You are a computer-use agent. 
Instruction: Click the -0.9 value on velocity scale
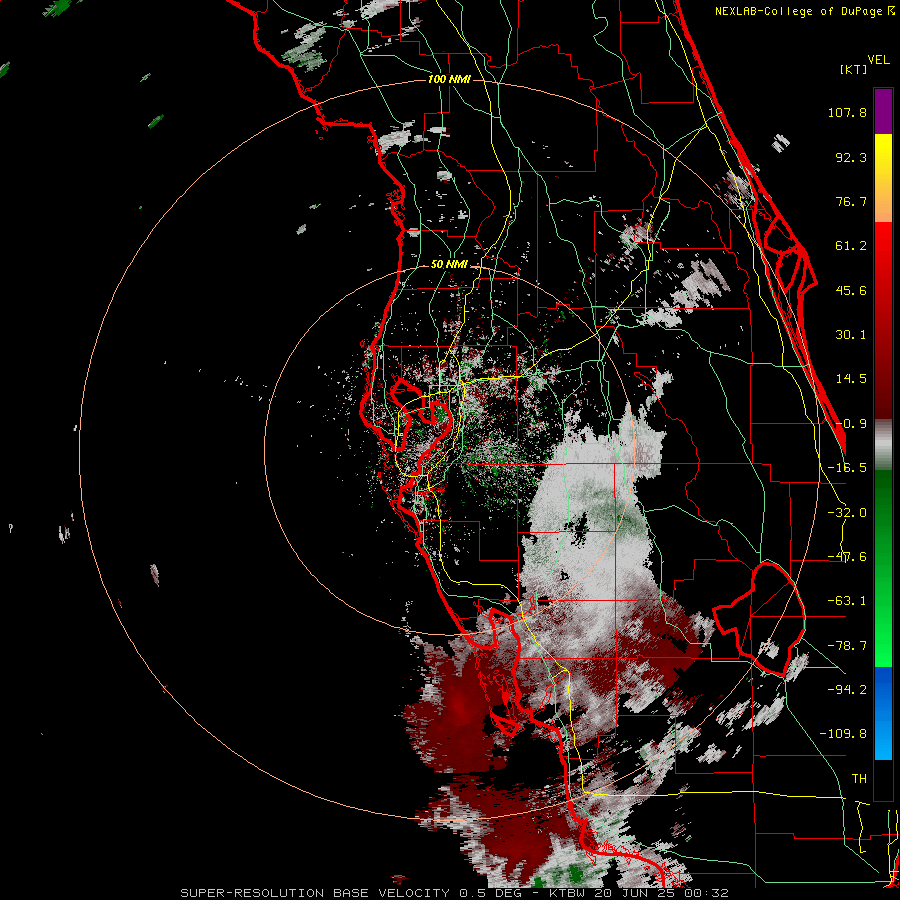(x=851, y=424)
